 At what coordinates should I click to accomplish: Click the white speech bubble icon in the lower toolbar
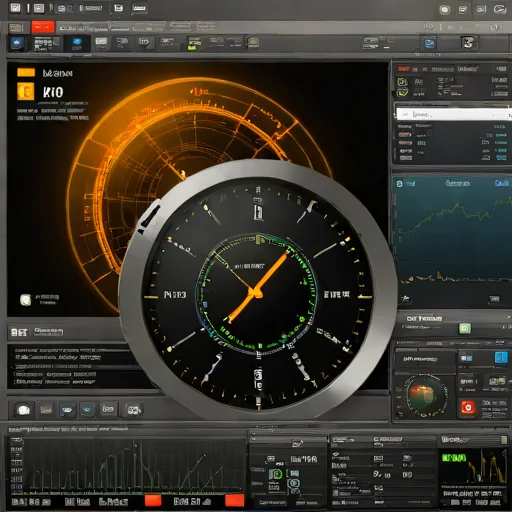point(24,410)
